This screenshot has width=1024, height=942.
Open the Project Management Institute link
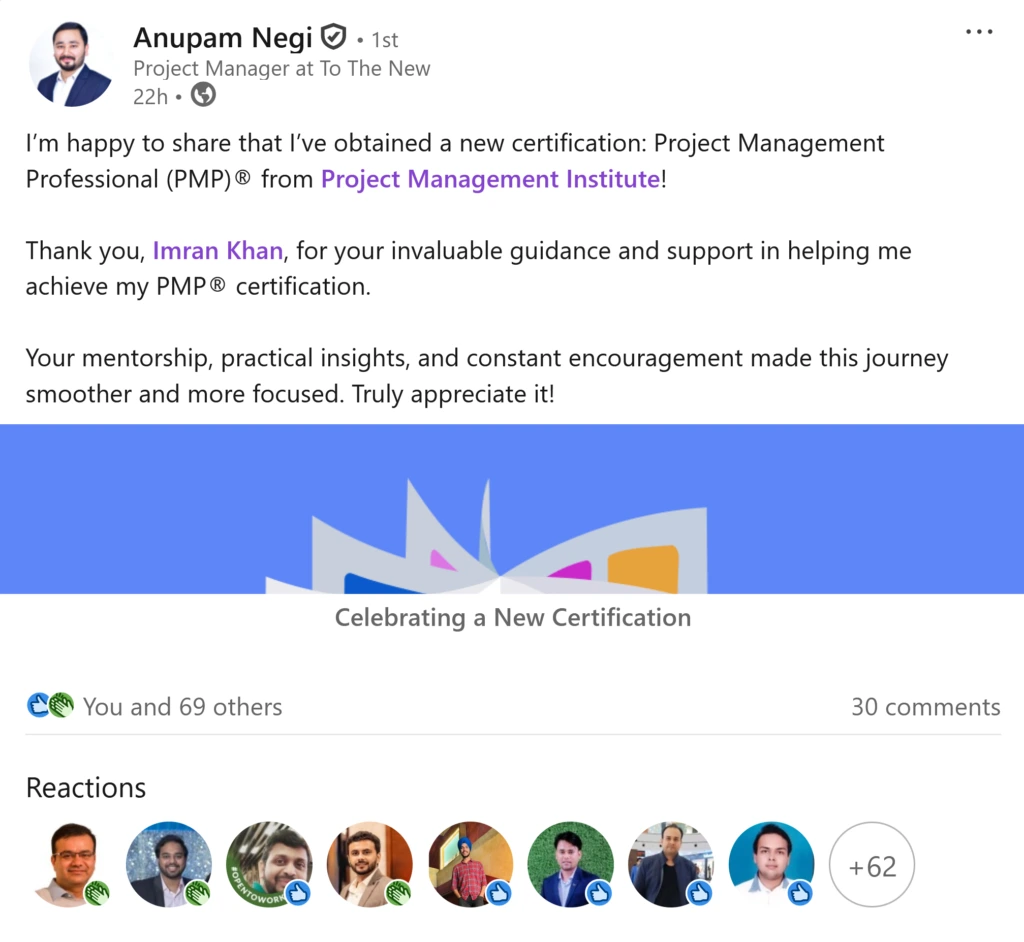[x=490, y=179]
